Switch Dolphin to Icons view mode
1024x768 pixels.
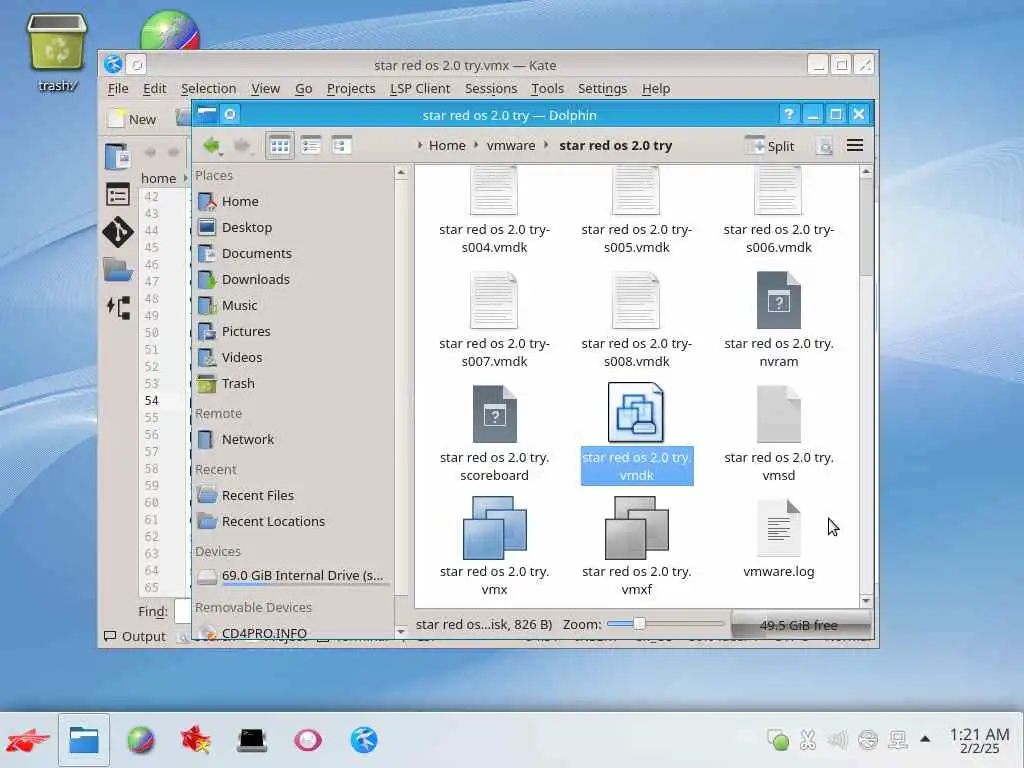pos(280,145)
